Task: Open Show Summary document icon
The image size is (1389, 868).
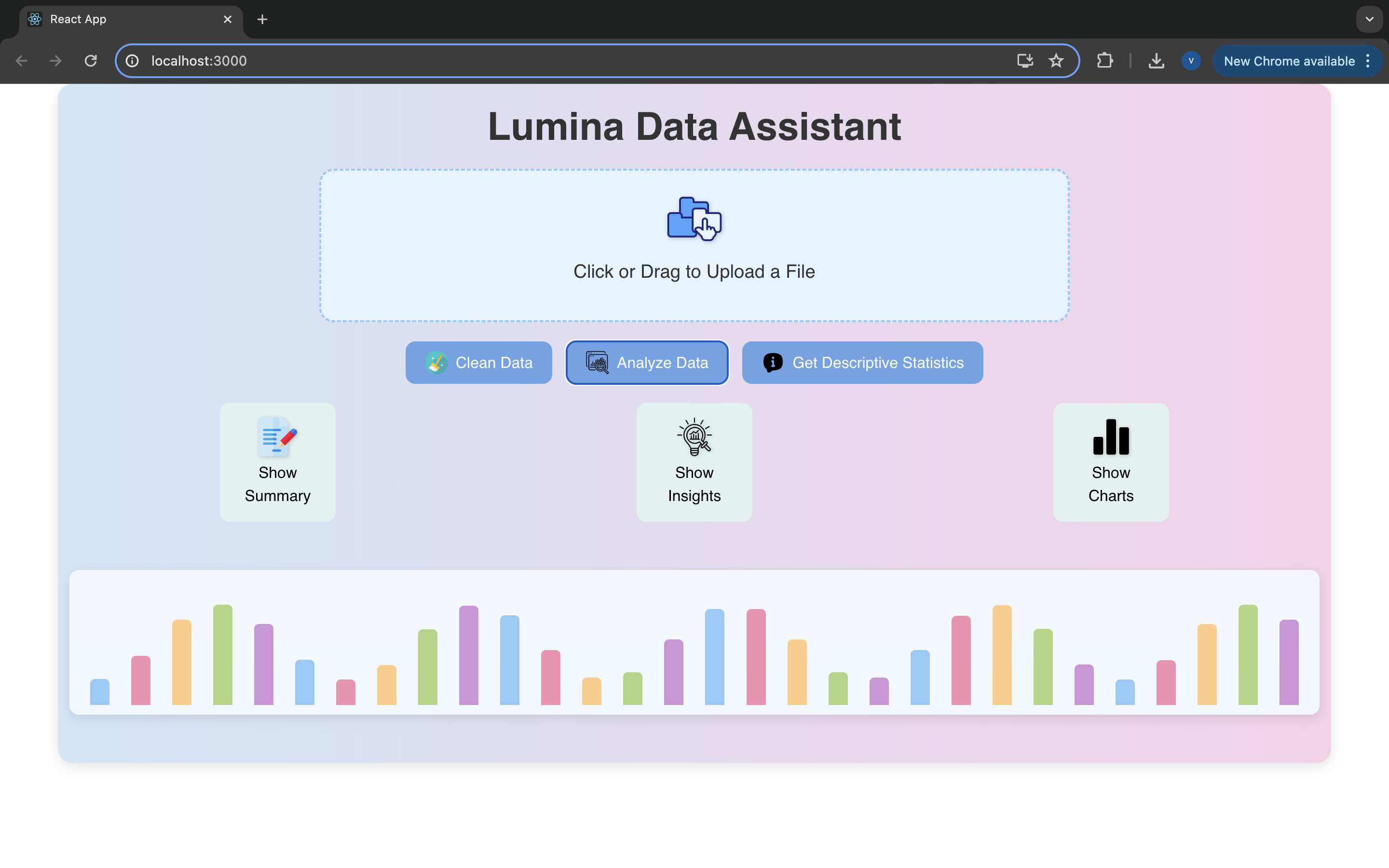Action: pyautogui.click(x=277, y=437)
